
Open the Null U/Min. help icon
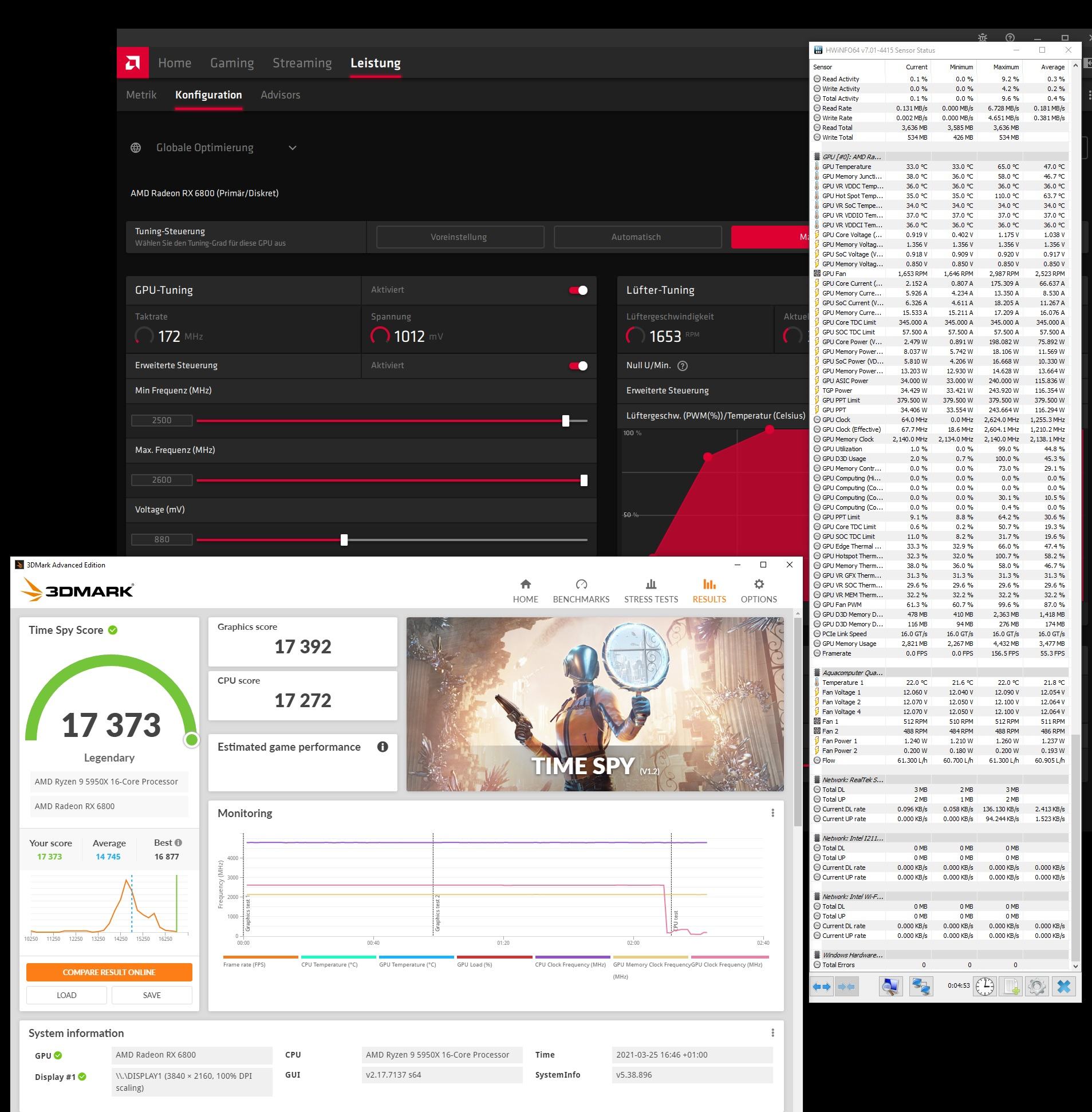click(683, 366)
